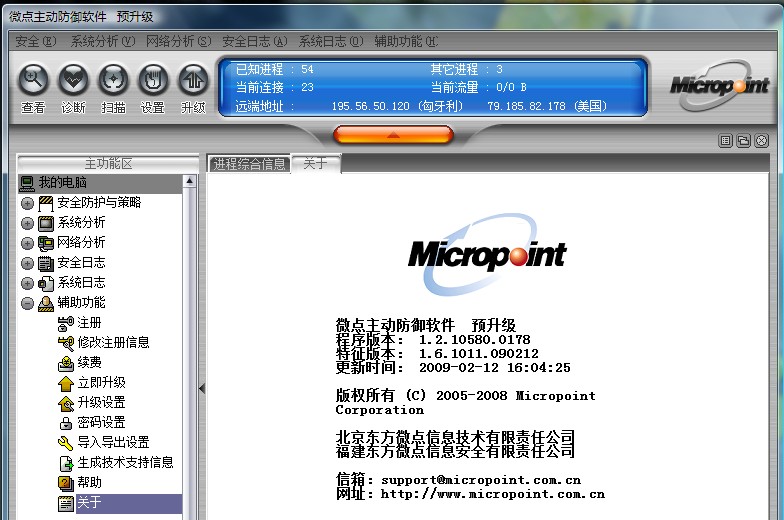Click support@micropoint.com.cn email address

click(481, 480)
